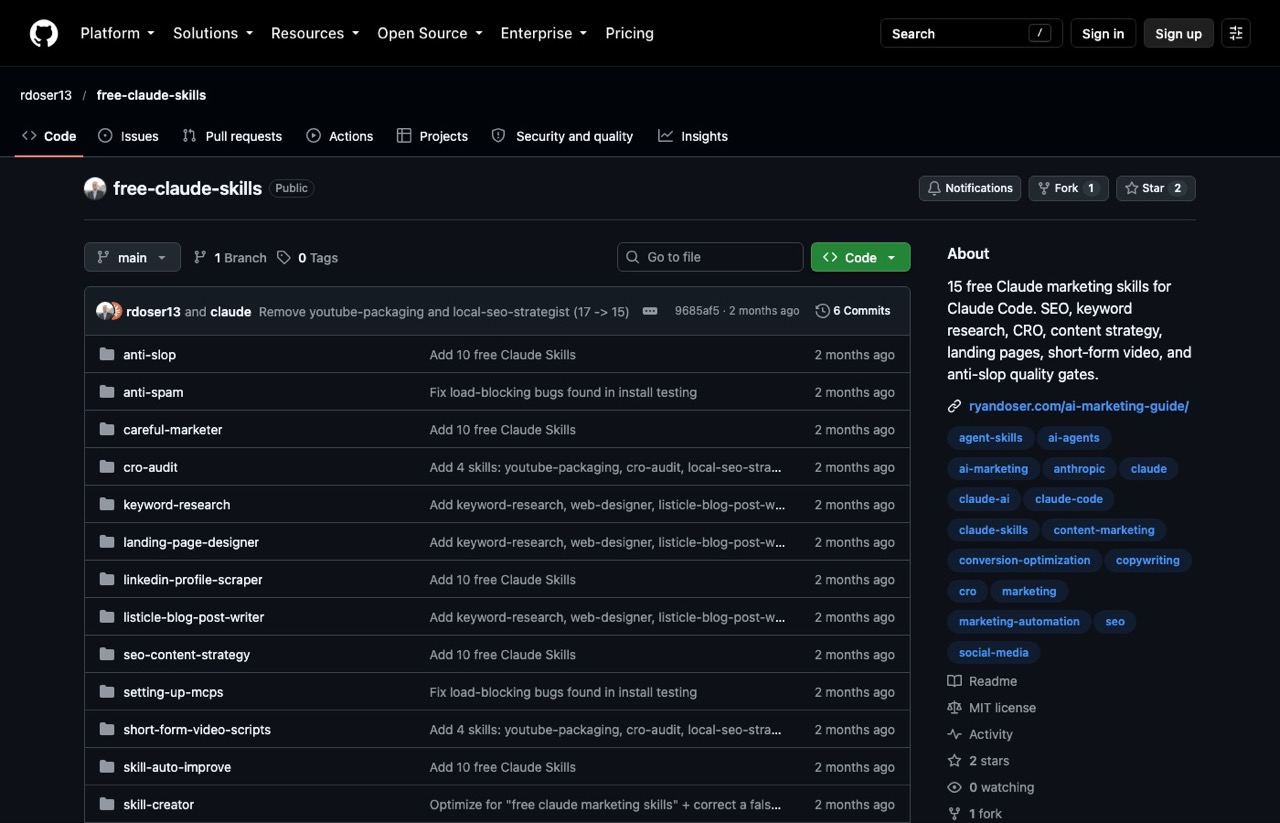The height and width of the screenshot is (823, 1280).
Task: Fork the repository with Fork button
Action: pyautogui.click(x=1068, y=188)
